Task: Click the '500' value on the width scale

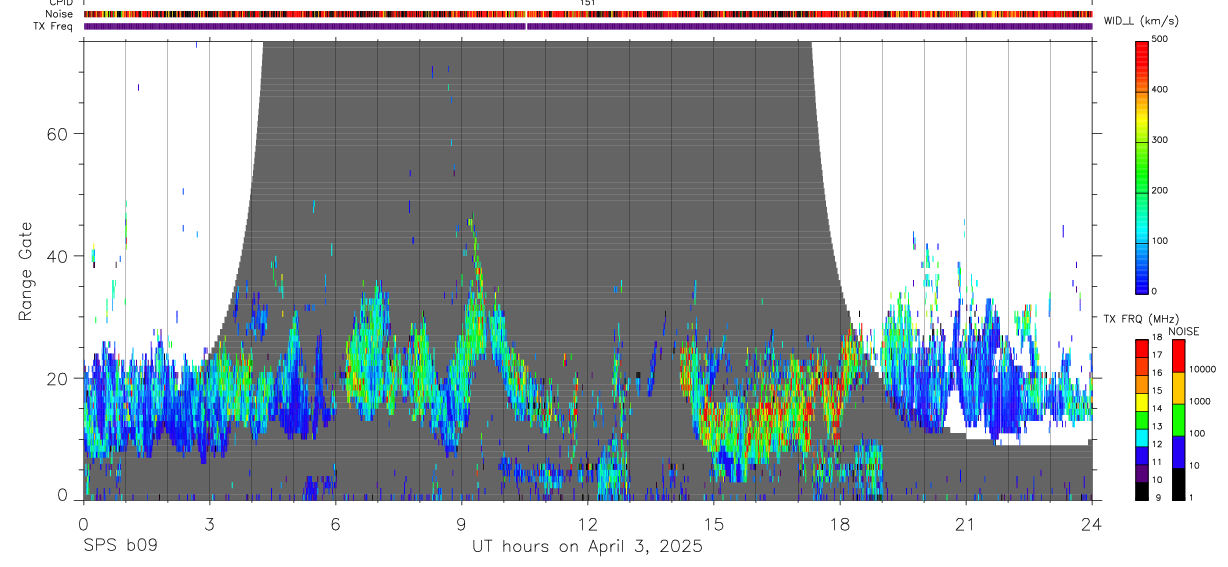Action: [1160, 39]
